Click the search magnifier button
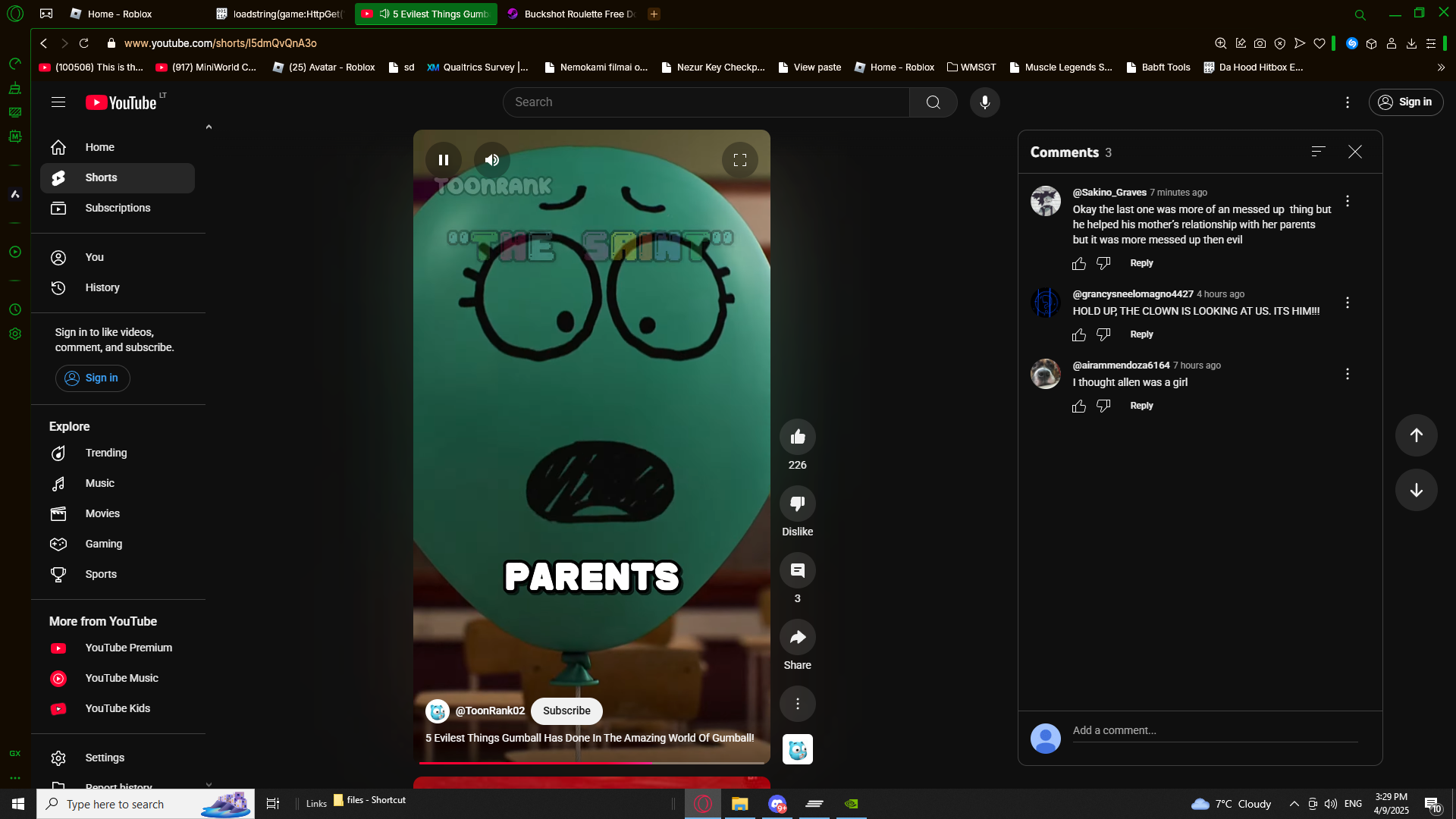Viewport: 1456px width, 819px height. click(934, 102)
